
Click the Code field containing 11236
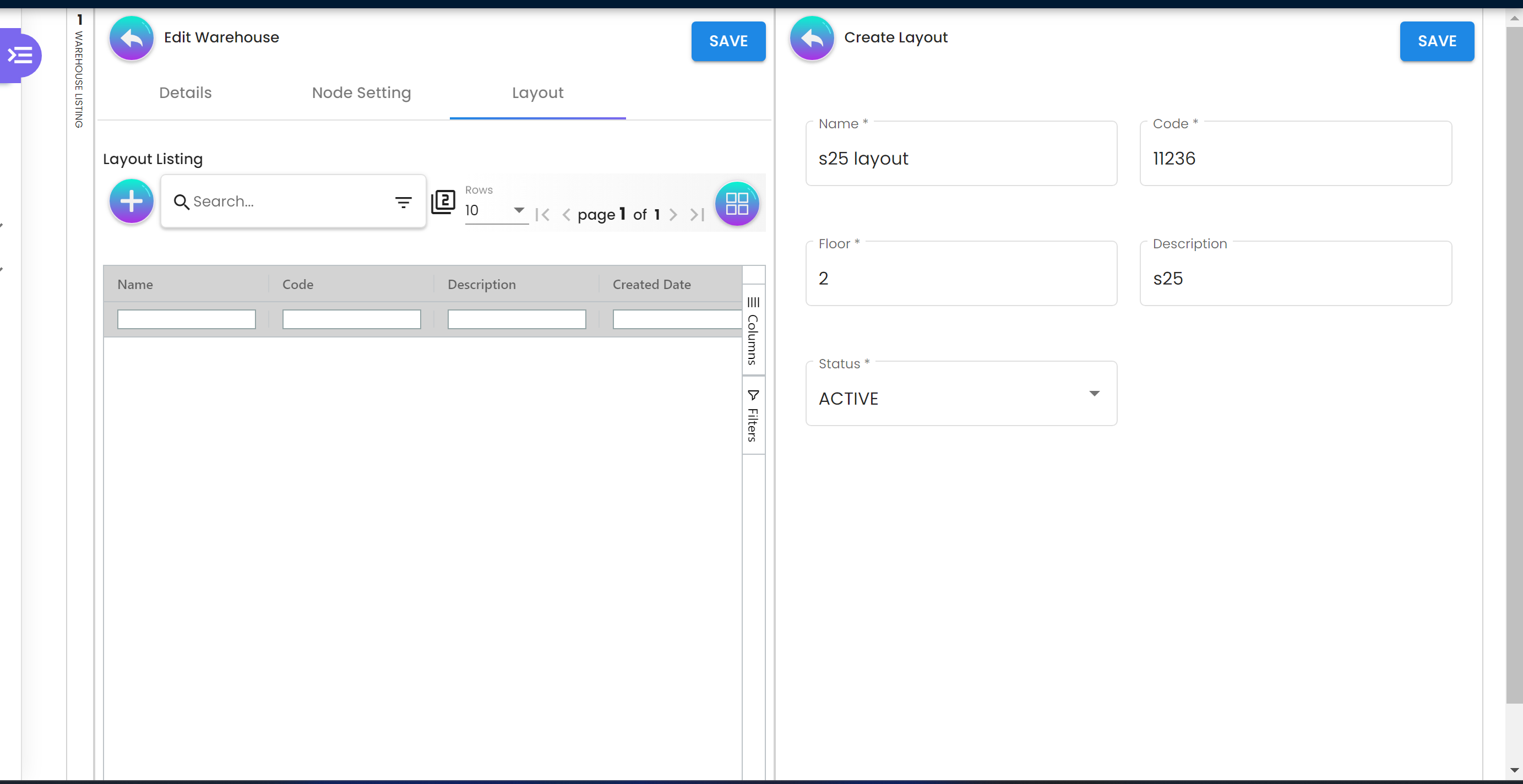point(1295,159)
